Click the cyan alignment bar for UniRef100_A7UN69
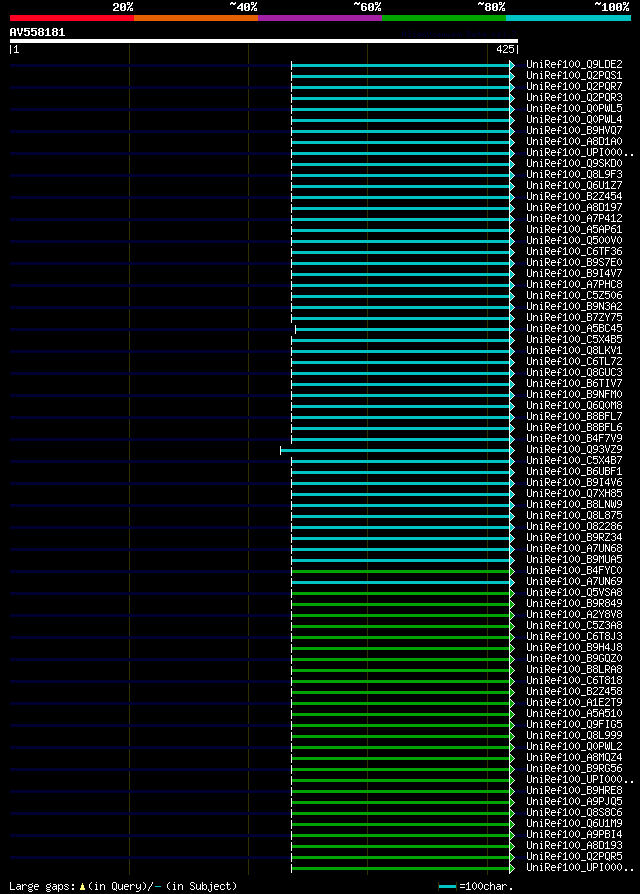Image resolution: width=640 pixels, height=894 pixels. point(401,582)
